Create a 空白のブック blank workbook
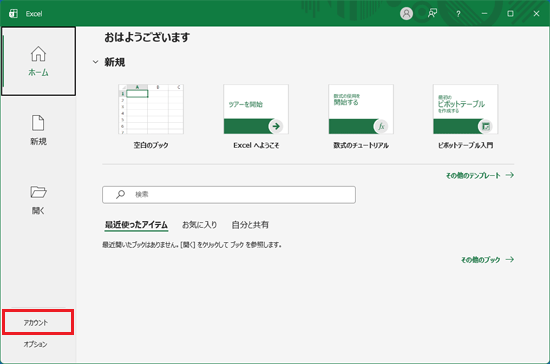The width and height of the screenshot is (550, 364). 151,109
